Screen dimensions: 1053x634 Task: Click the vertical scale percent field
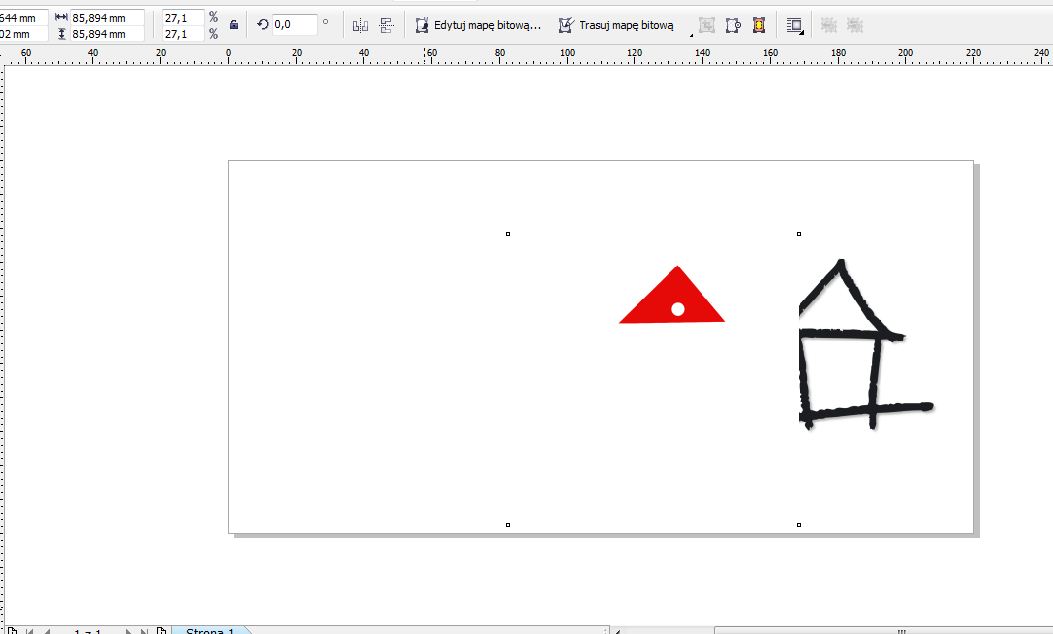[183, 33]
